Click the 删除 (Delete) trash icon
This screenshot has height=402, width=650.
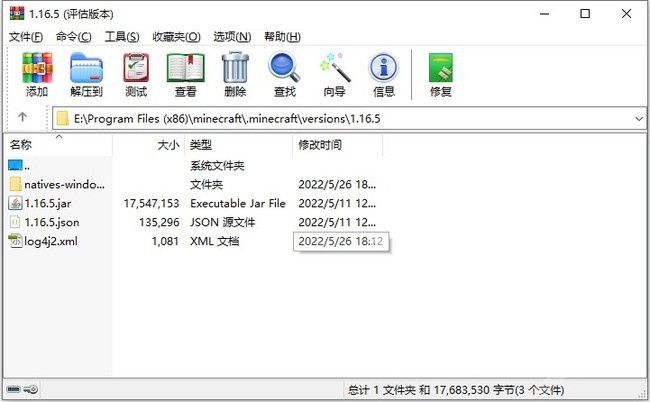click(x=235, y=75)
